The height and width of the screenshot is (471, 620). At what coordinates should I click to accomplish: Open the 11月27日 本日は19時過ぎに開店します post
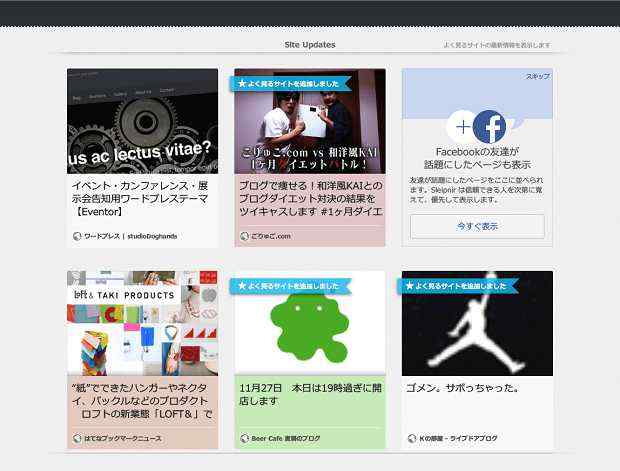tap(309, 393)
